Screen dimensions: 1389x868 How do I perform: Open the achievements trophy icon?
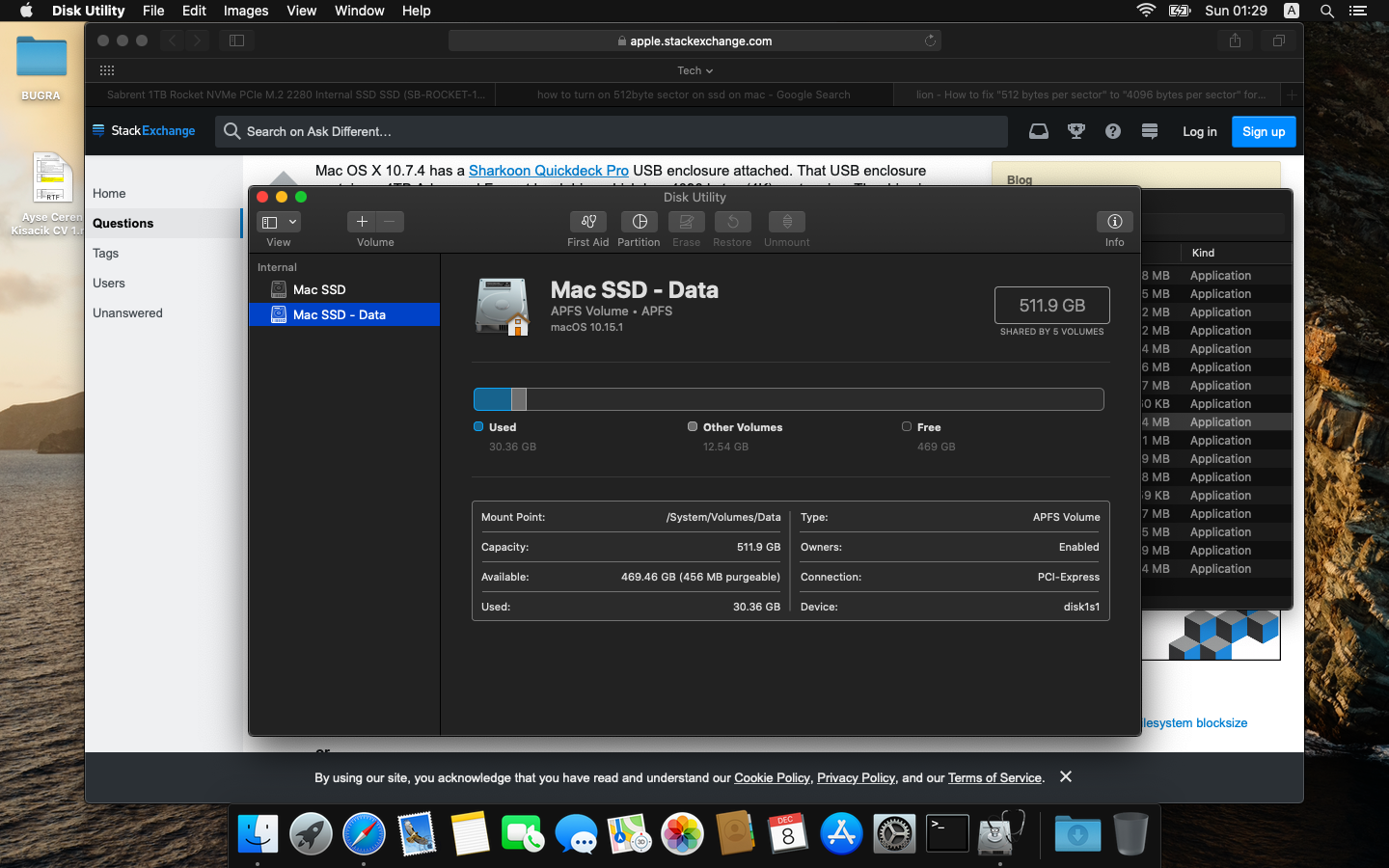point(1076,131)
